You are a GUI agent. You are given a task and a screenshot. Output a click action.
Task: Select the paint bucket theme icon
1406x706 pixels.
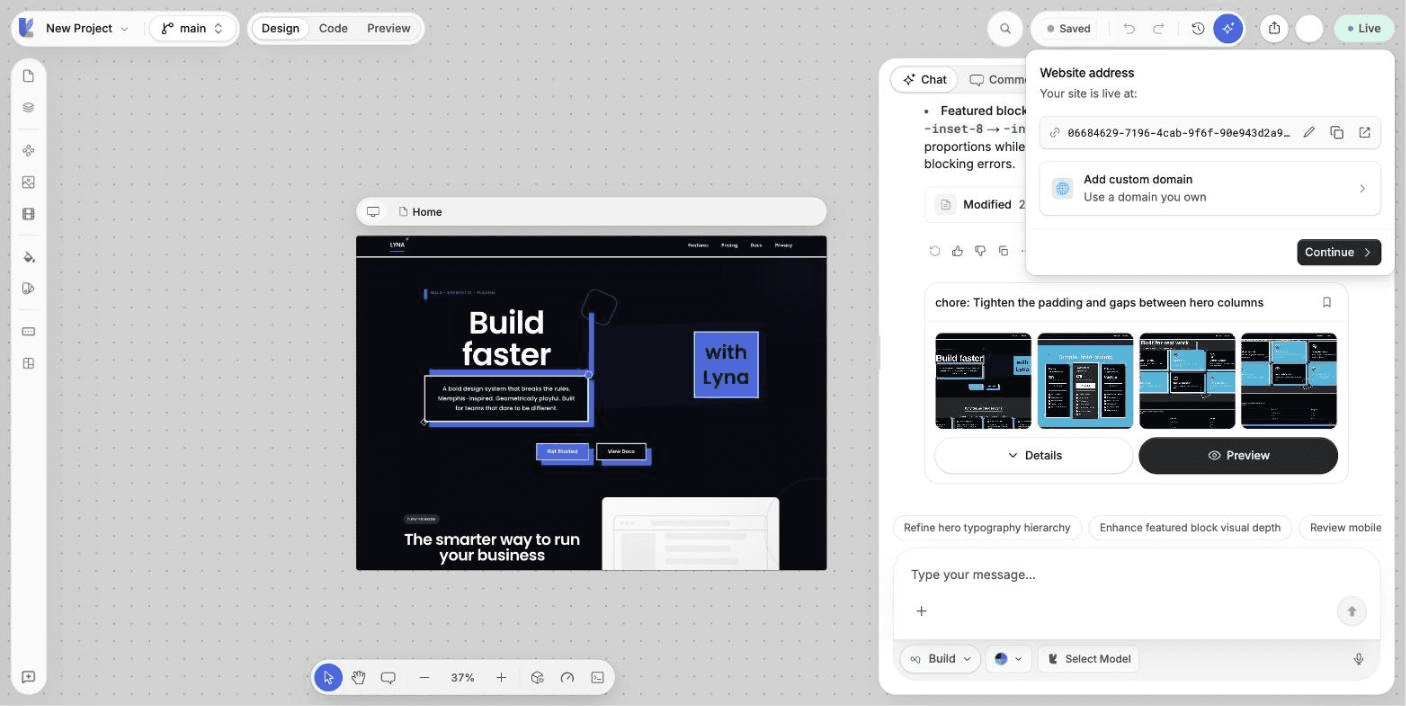[x=28, y=257]
